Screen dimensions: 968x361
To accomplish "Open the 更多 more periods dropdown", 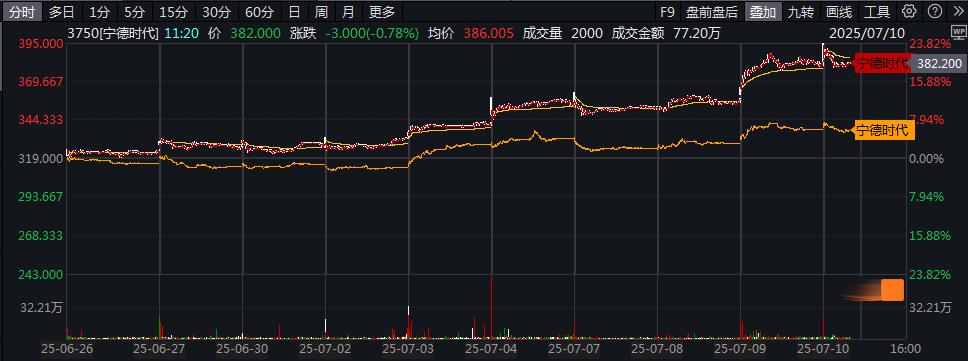I will [382, 11].
